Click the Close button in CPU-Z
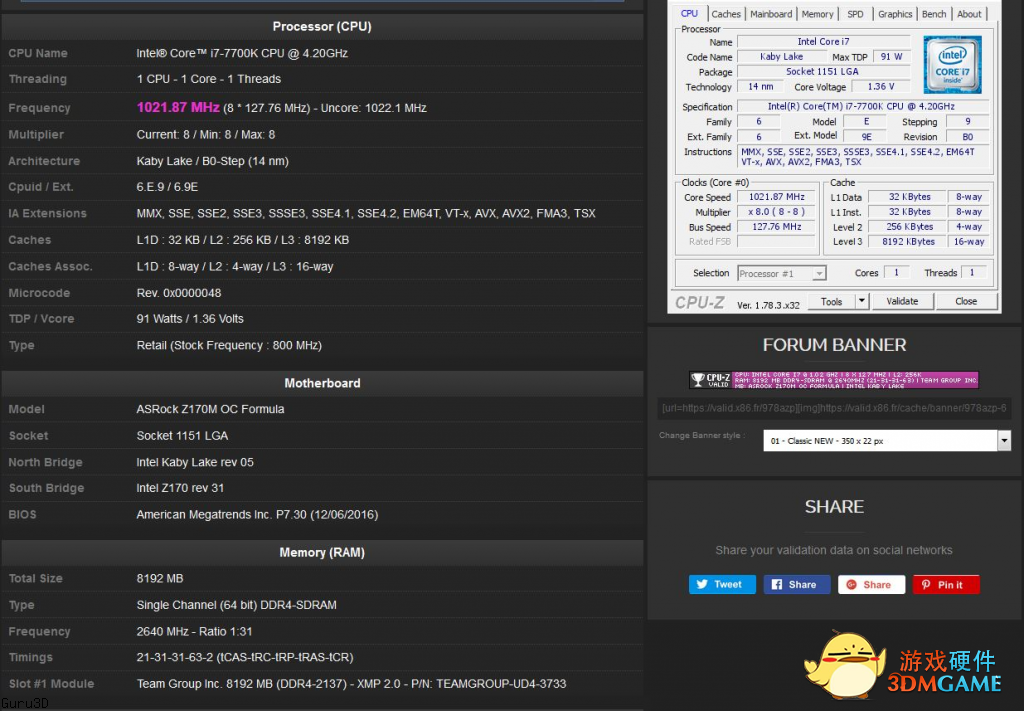 pos(966,302)
